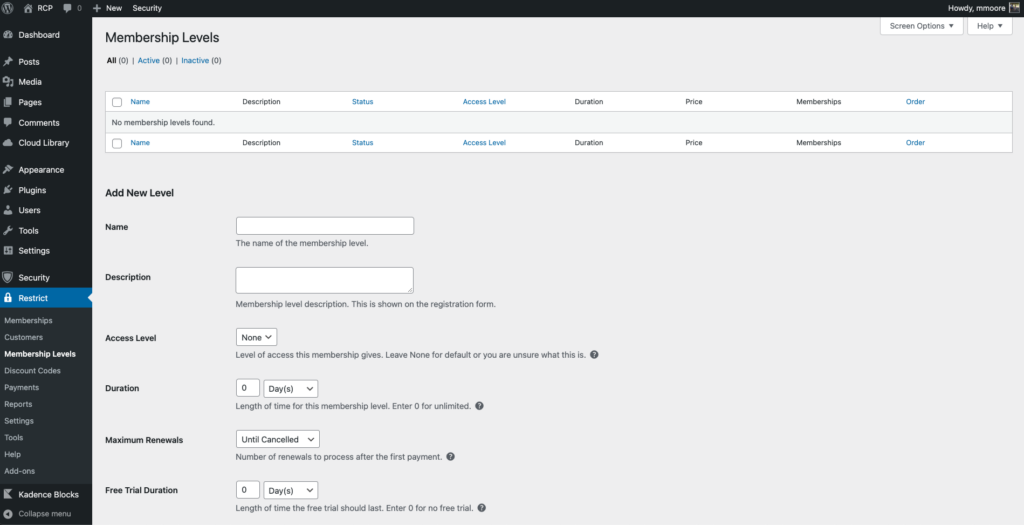
Task: Open the Duration unit Day(s) dropdown
Action: (x=290, y=388)
